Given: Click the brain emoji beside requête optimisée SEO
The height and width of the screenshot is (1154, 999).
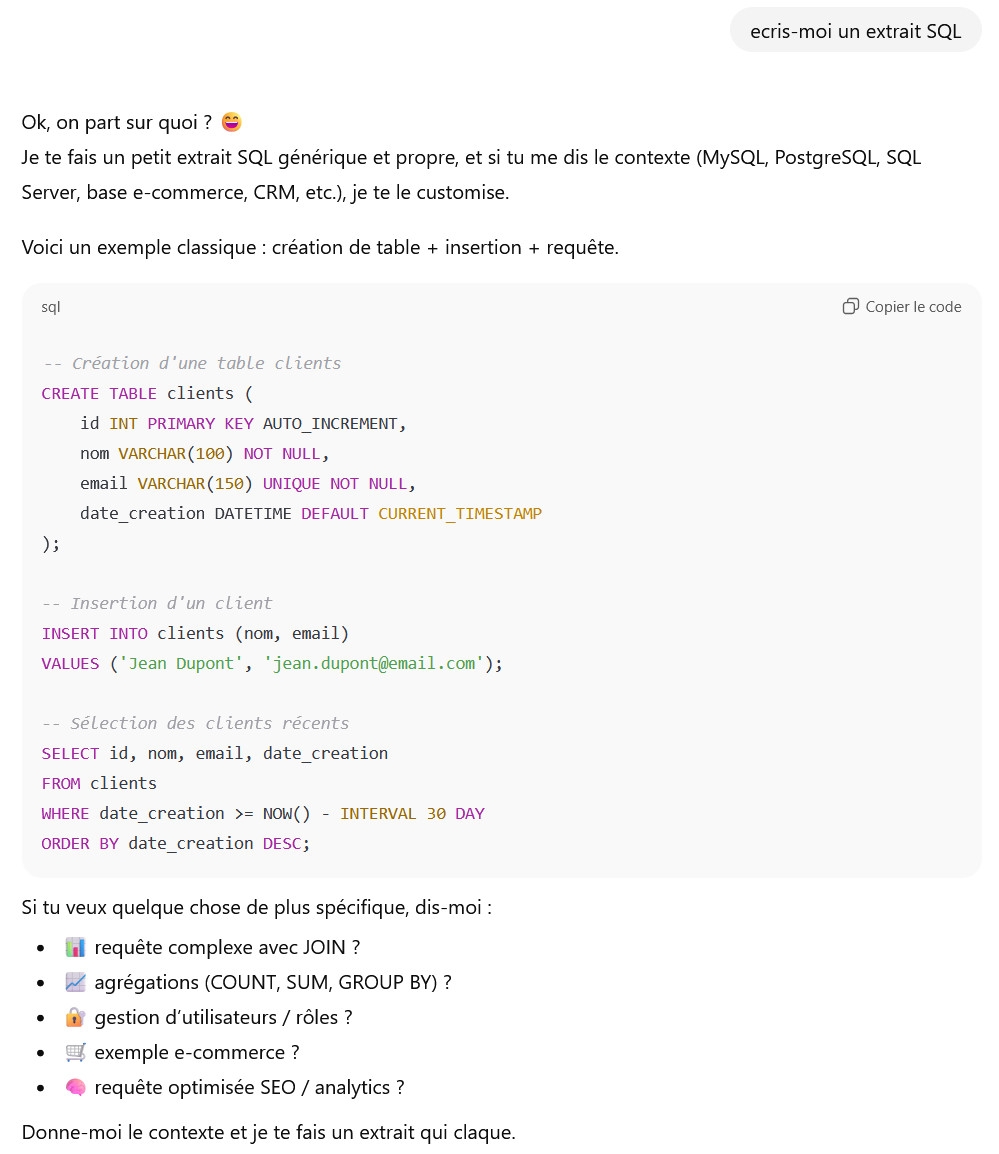Looking at the screenshot, I should [75, 1087].
